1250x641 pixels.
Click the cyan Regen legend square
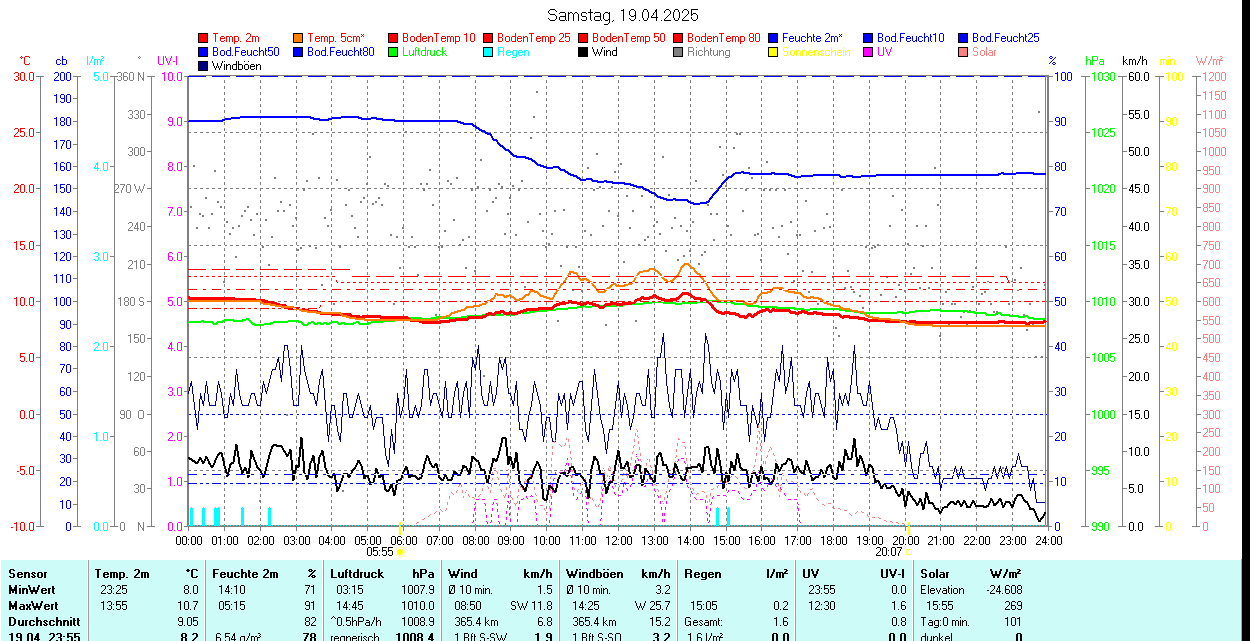coord(489,52)
